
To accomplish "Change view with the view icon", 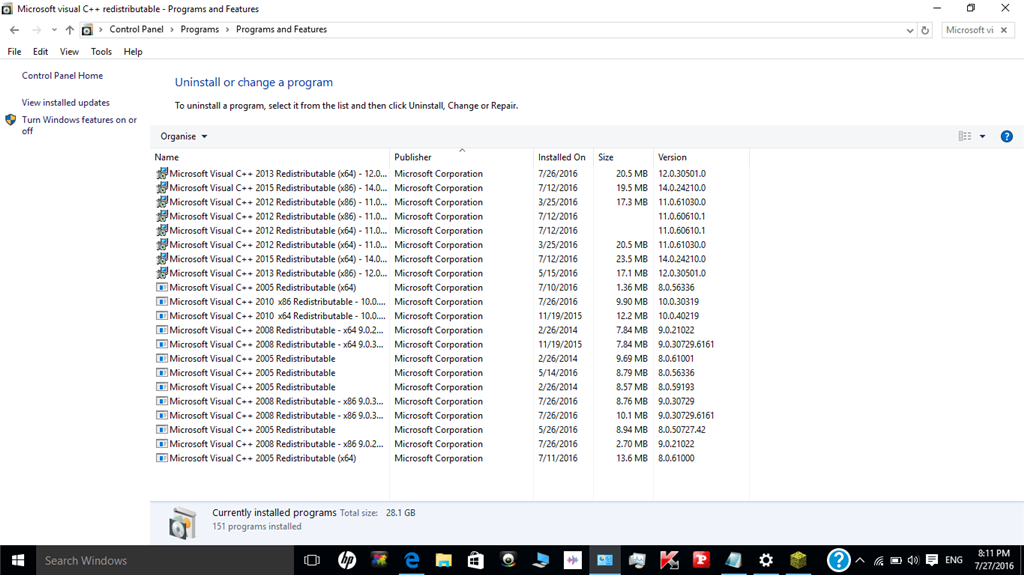I will [965, 136].
